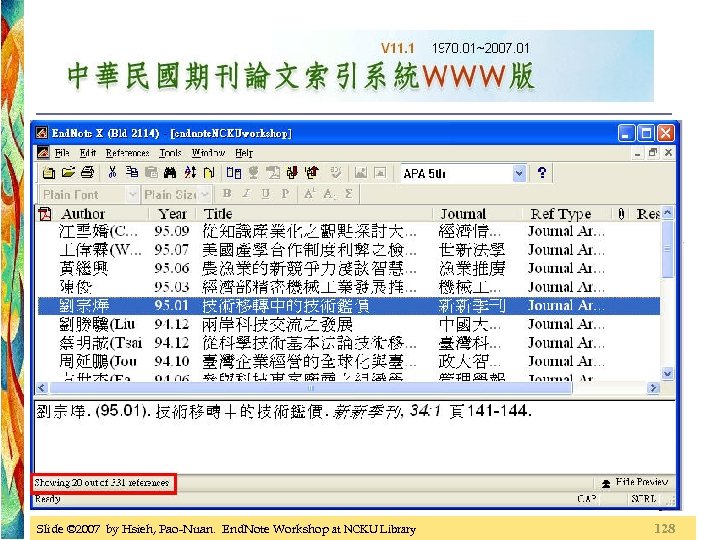Click the Subscript formatting icon
The height and width of the screenshot is (540, 720).
329,194
